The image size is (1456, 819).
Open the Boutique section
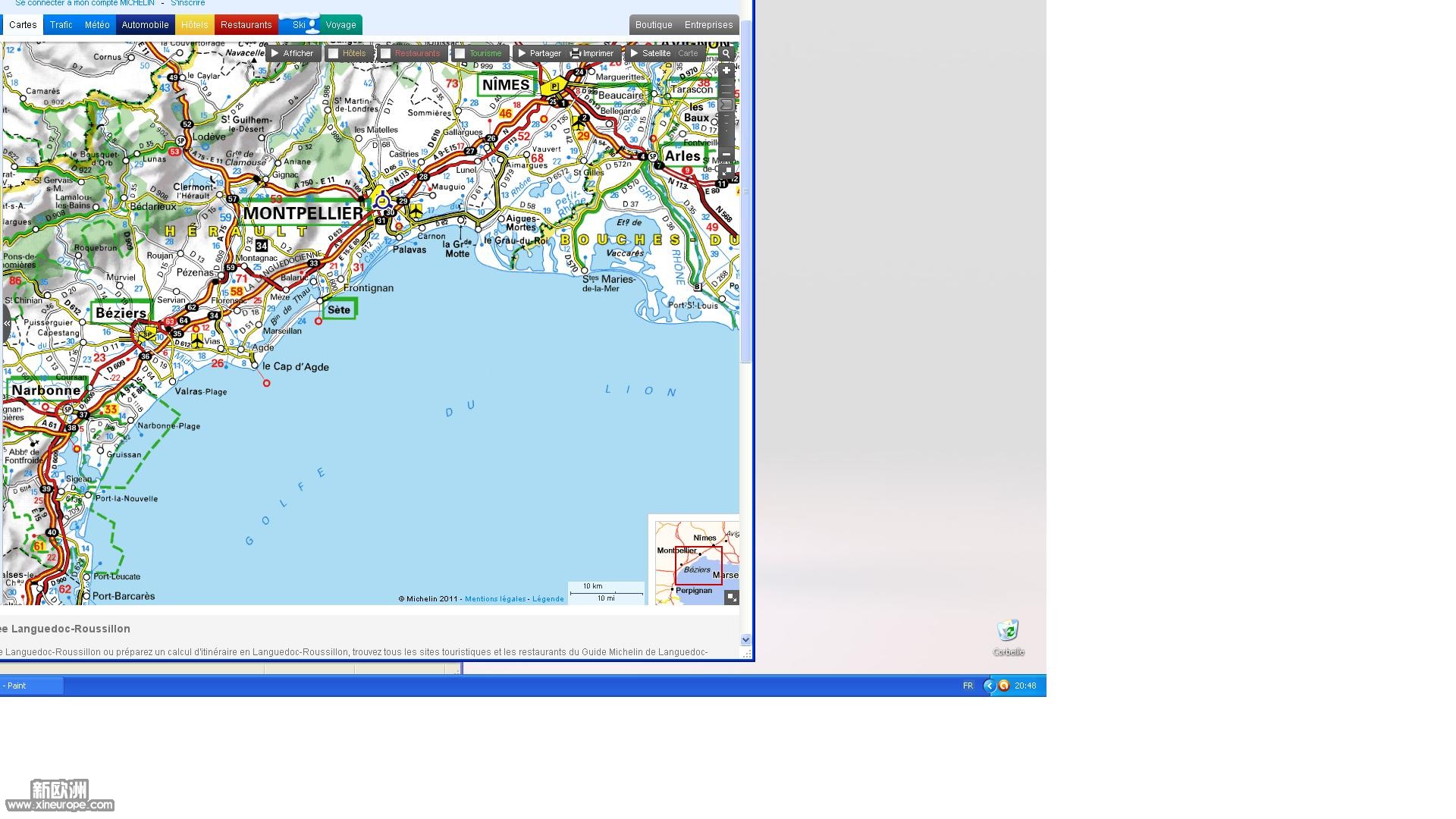pos(654,25)
